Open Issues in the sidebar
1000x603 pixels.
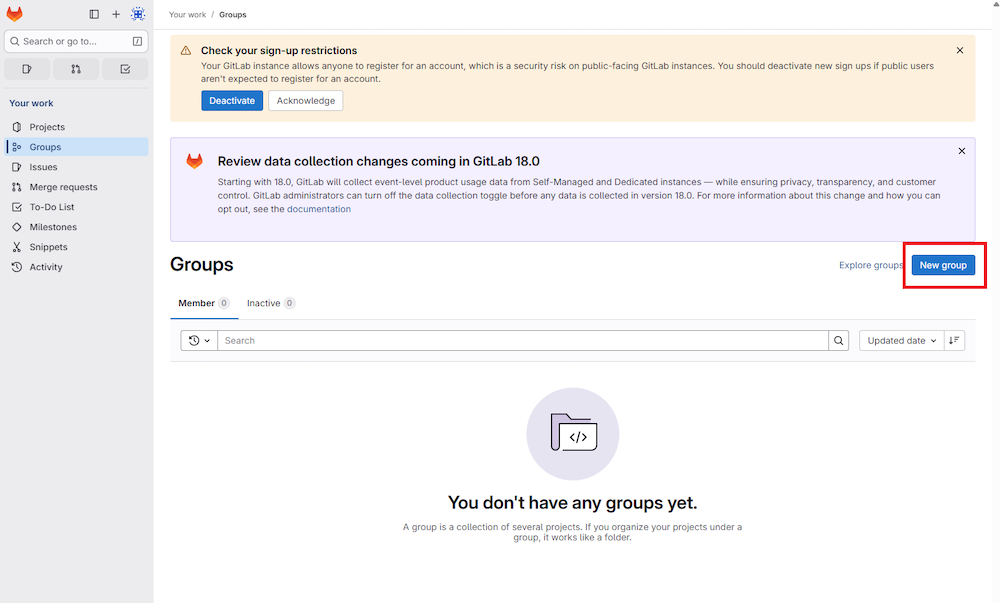point(77,167)
